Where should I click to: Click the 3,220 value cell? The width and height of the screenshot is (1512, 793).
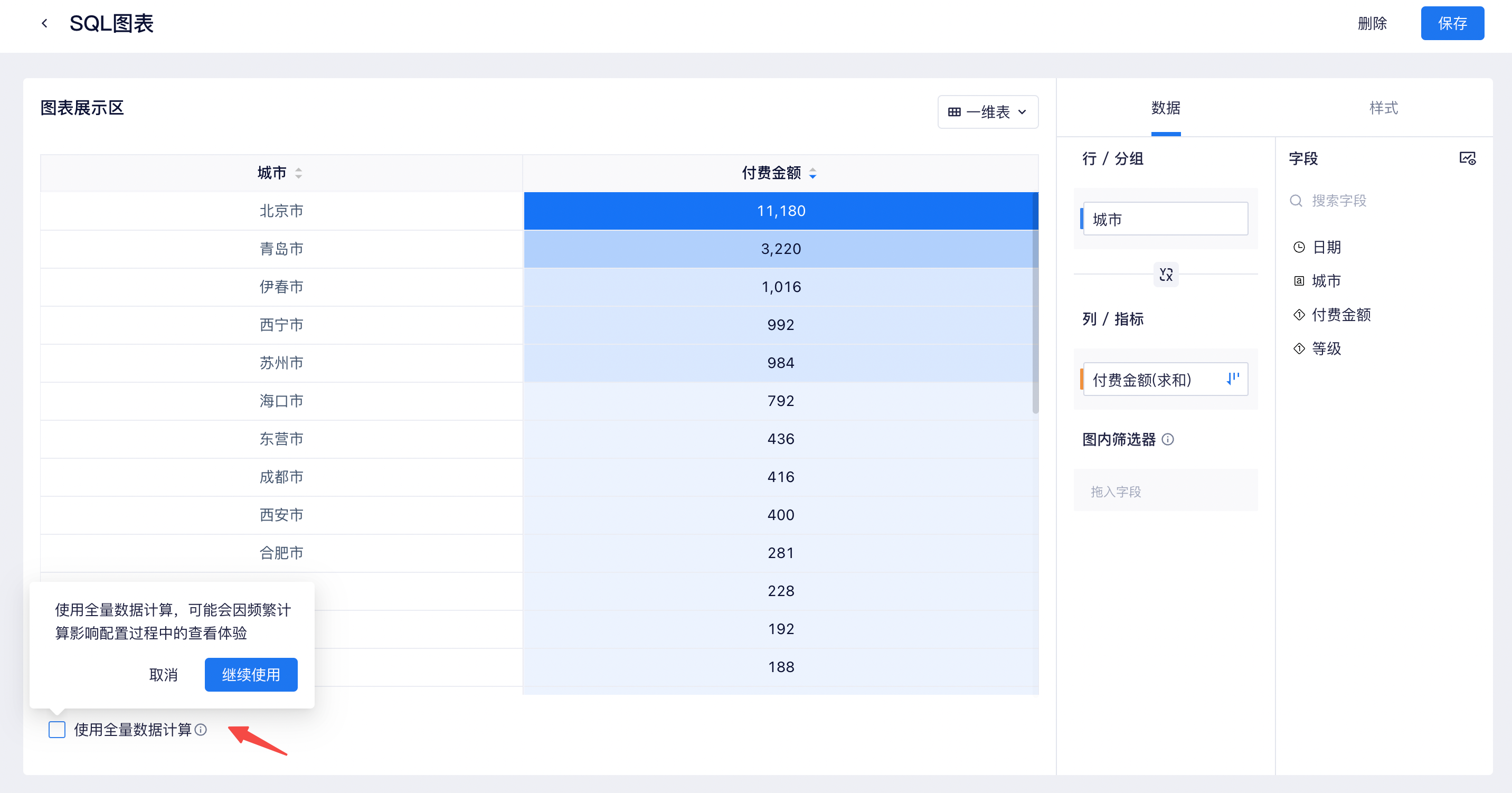781,249
